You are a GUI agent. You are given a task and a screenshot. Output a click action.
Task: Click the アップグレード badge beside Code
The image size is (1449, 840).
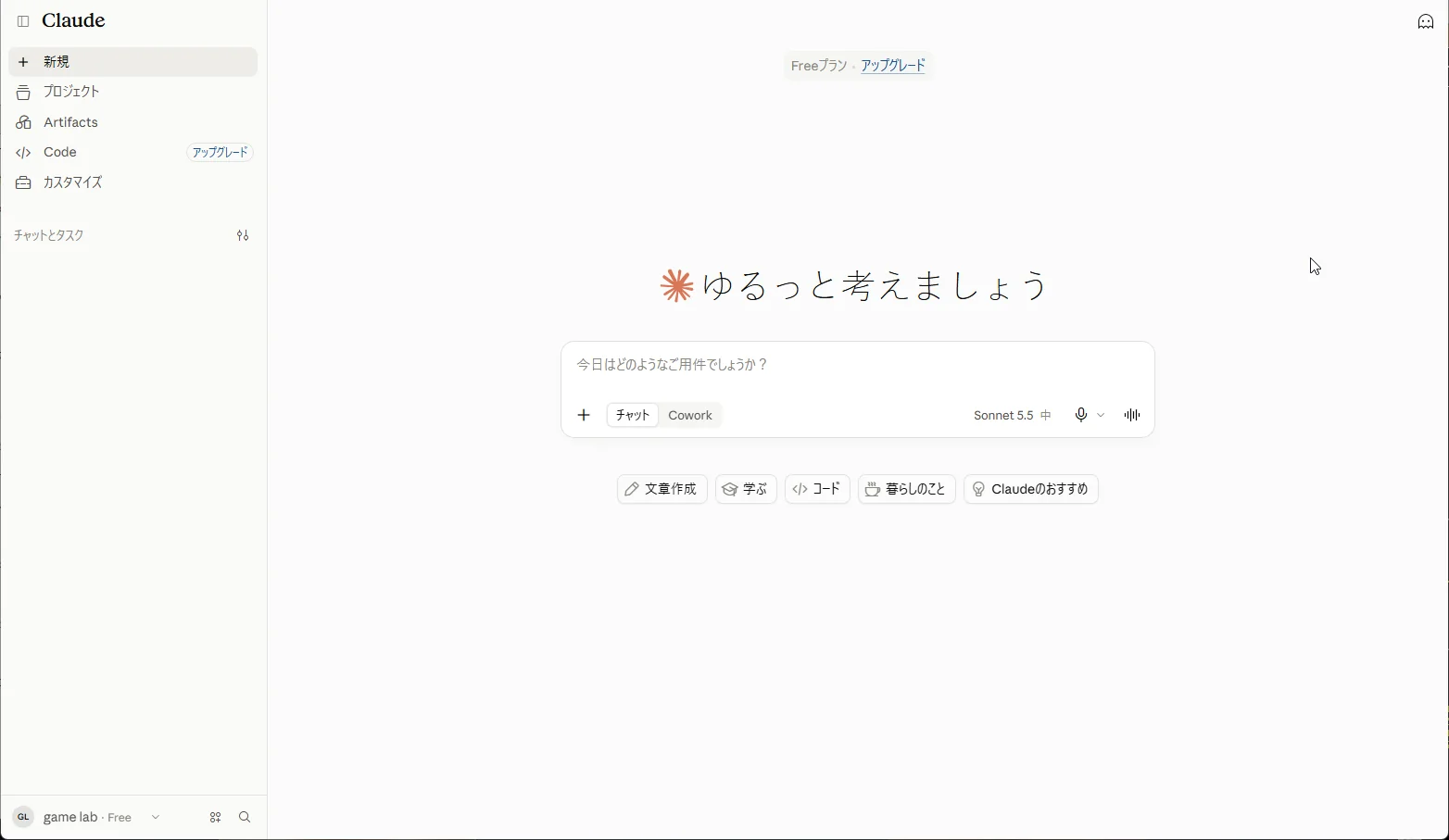(x=220, y=152)
